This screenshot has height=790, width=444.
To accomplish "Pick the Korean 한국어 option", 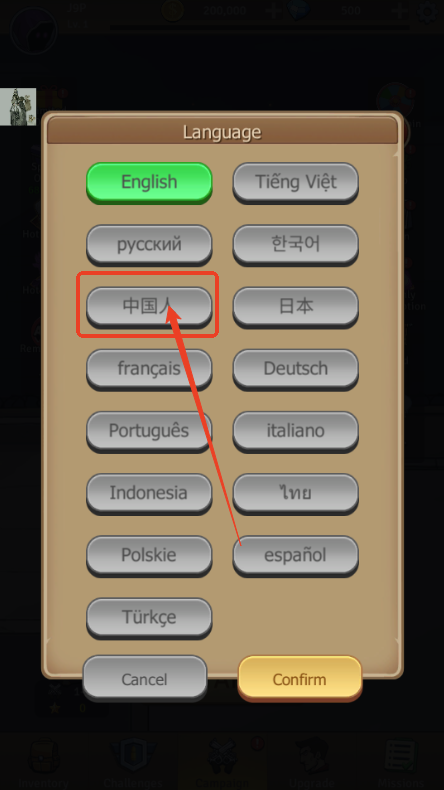I will [x=295, y=244].
